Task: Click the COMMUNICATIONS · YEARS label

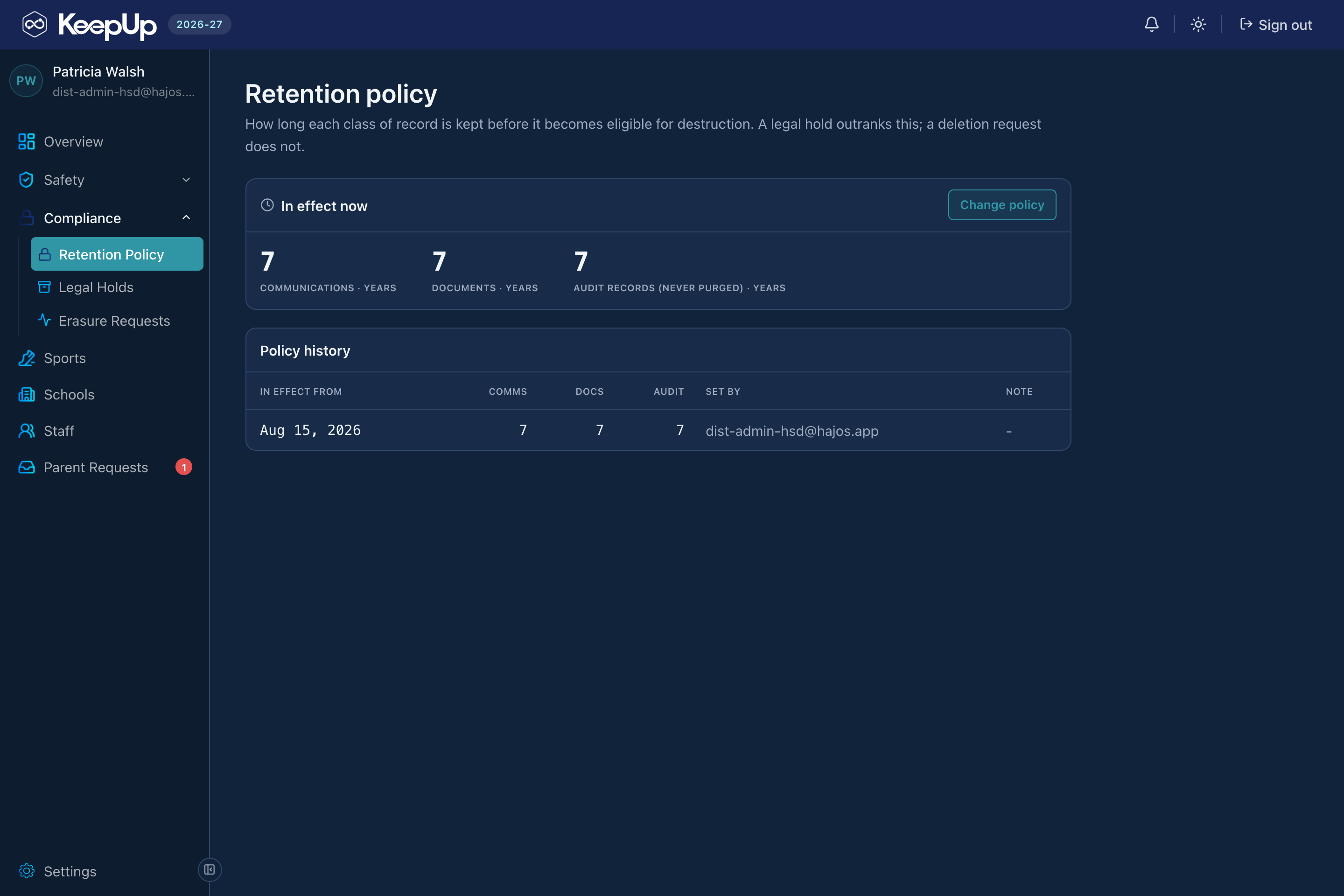Action: click(328, 288)
